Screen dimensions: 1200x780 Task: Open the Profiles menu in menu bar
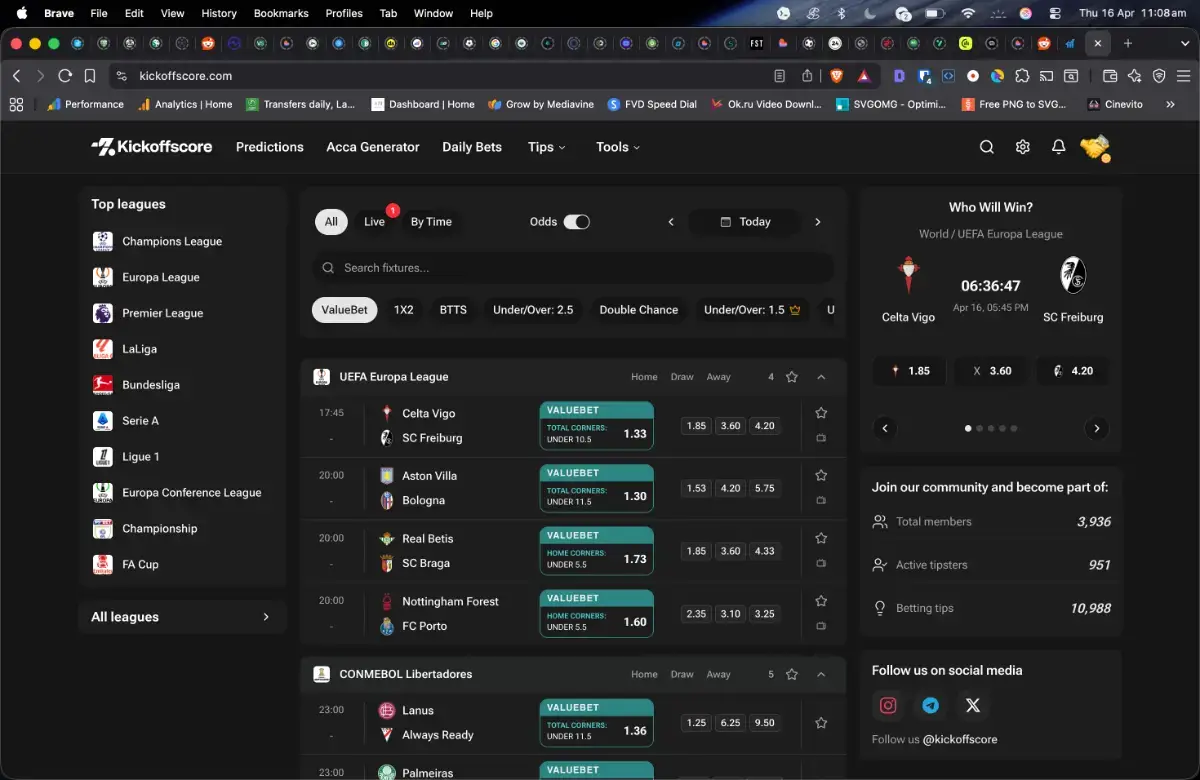click(344, 13)
